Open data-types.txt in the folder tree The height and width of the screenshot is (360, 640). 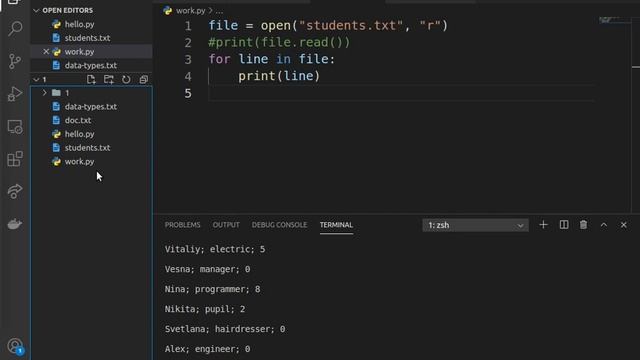tap(91, 107)
